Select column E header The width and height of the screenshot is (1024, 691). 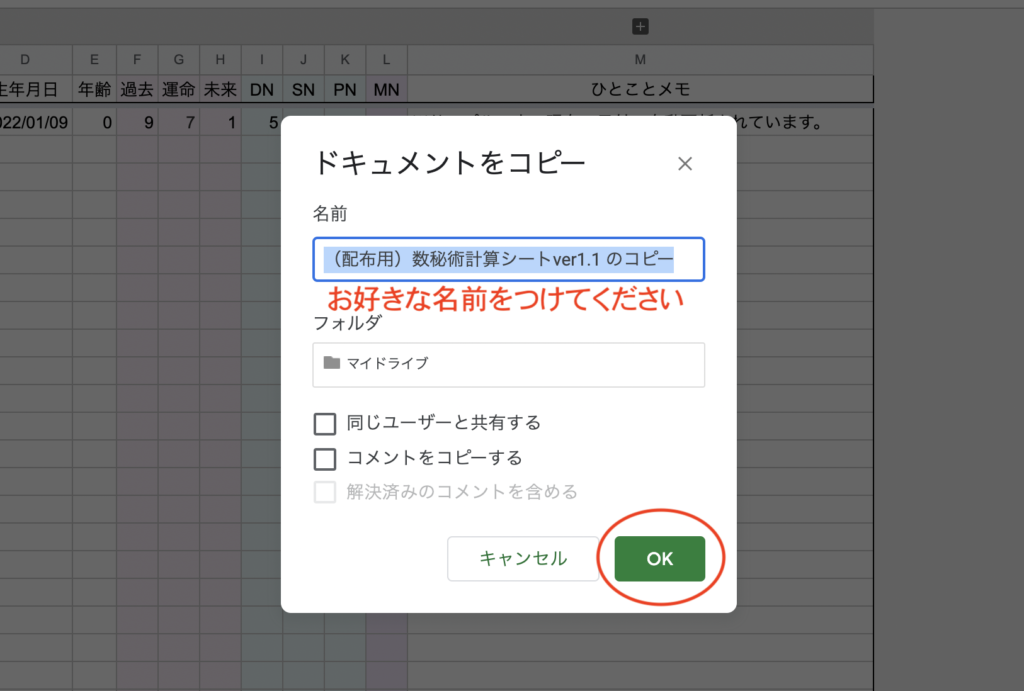(x=94, y=60)
